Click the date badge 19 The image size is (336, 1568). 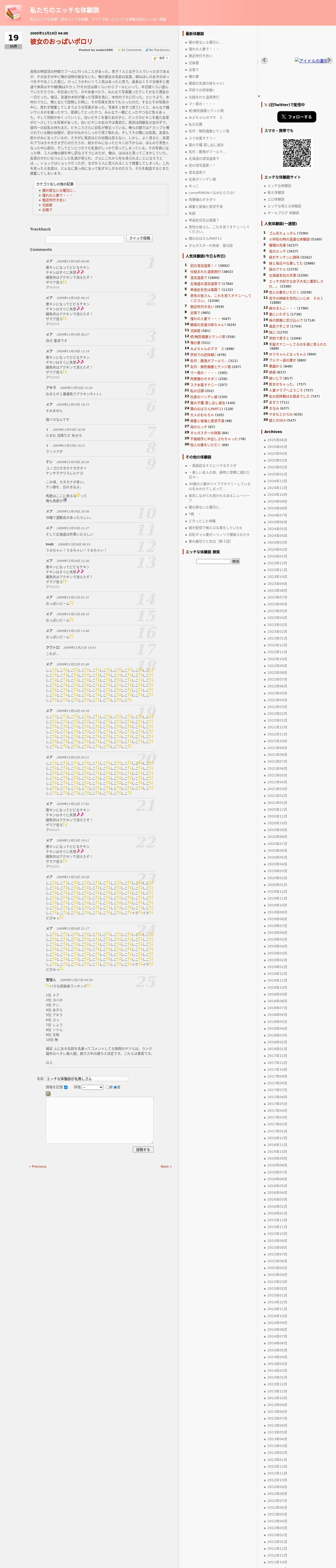[x=13, y=38]
